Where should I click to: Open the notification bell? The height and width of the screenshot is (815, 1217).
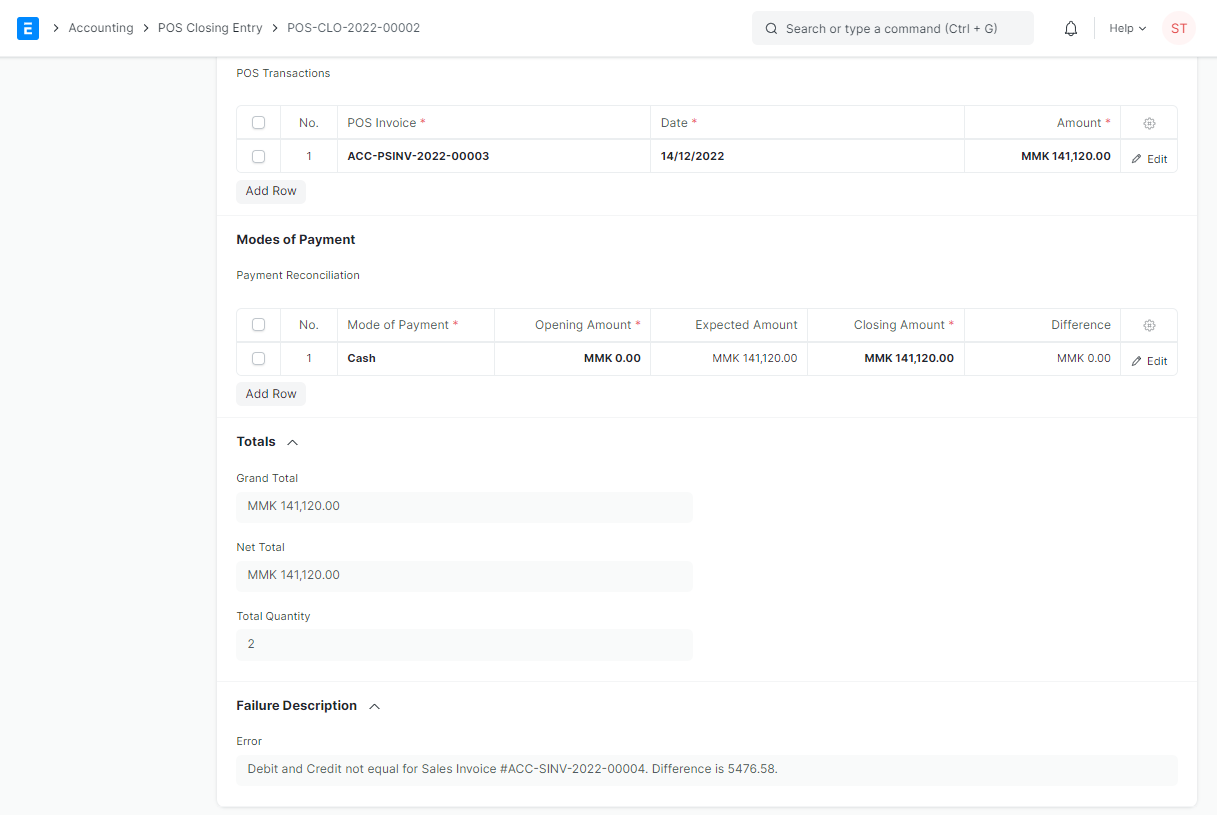[1070, 28]
